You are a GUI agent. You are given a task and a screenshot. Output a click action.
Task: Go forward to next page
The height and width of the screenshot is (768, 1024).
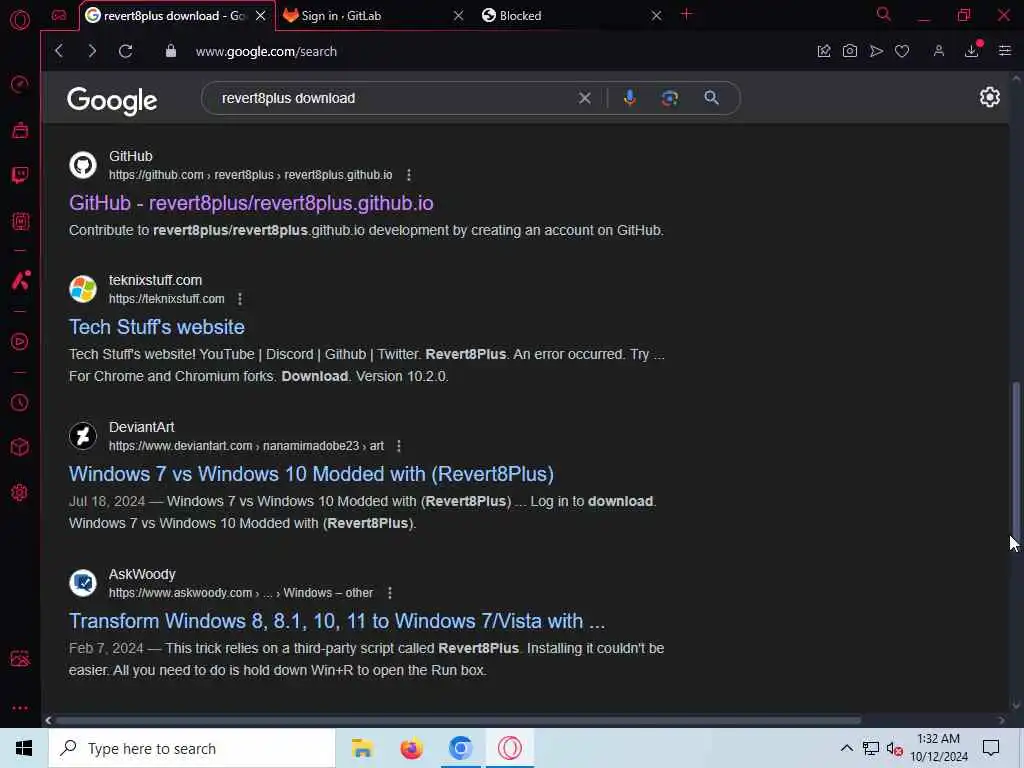[91, 51]
